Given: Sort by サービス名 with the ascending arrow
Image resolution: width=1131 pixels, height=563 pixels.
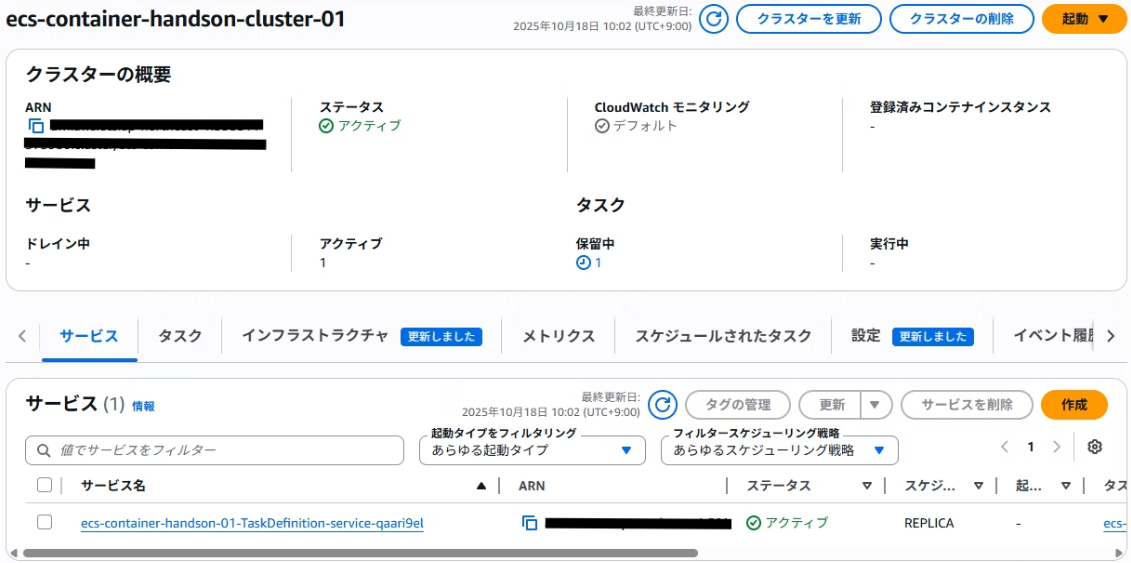Looking at the screenshot, I should click(481, 486).
